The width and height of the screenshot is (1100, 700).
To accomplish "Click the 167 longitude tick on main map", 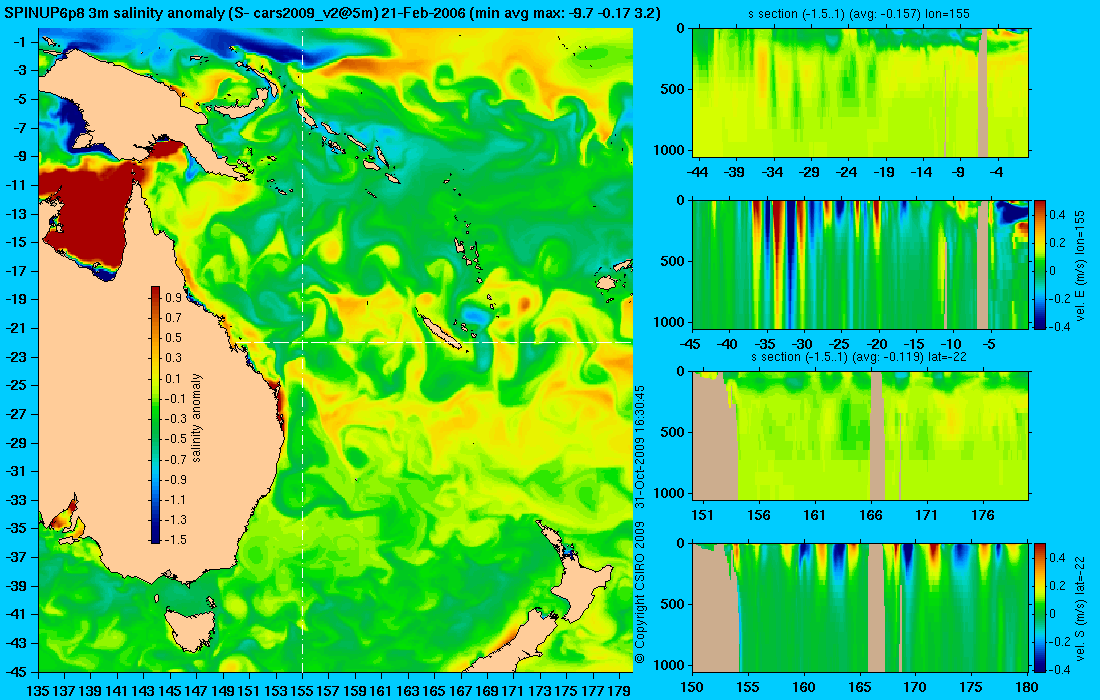I will click(460, 691).
